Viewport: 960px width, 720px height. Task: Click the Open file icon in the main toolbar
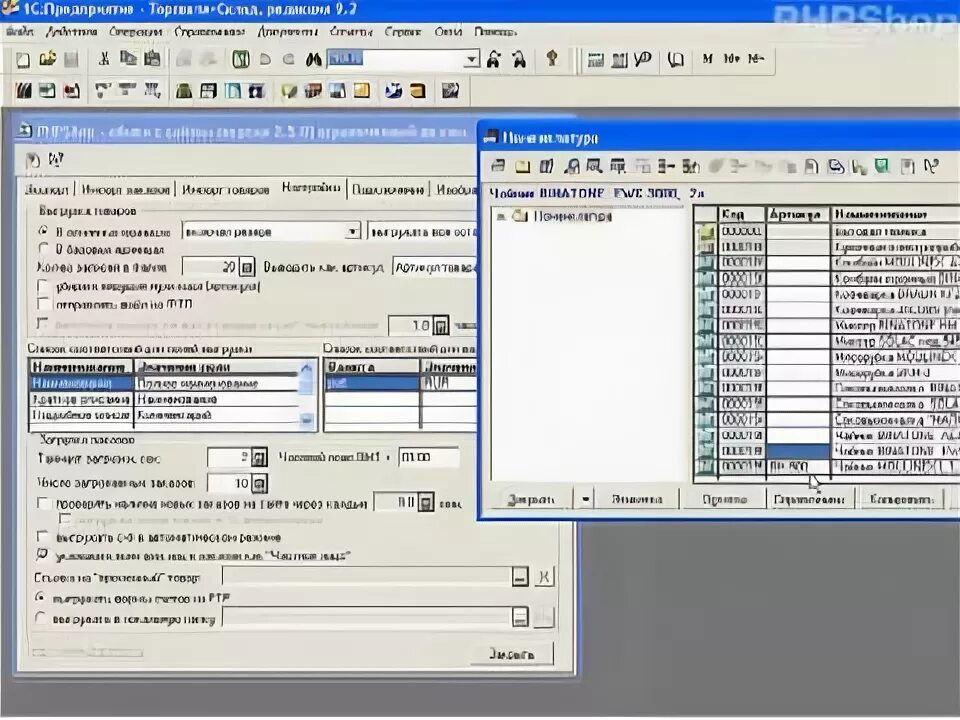coord(47,59)
